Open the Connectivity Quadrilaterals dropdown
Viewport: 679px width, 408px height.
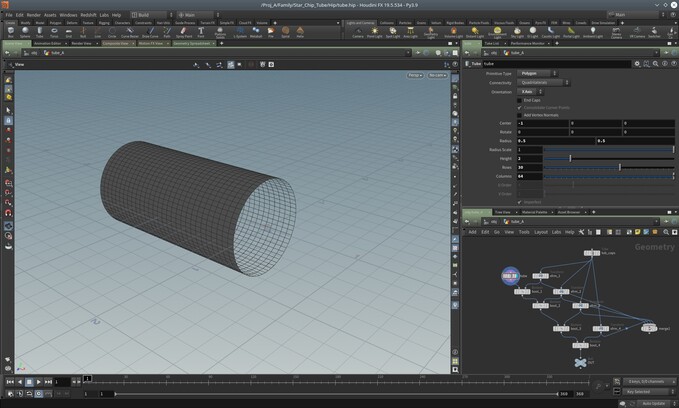click(543, 82)
